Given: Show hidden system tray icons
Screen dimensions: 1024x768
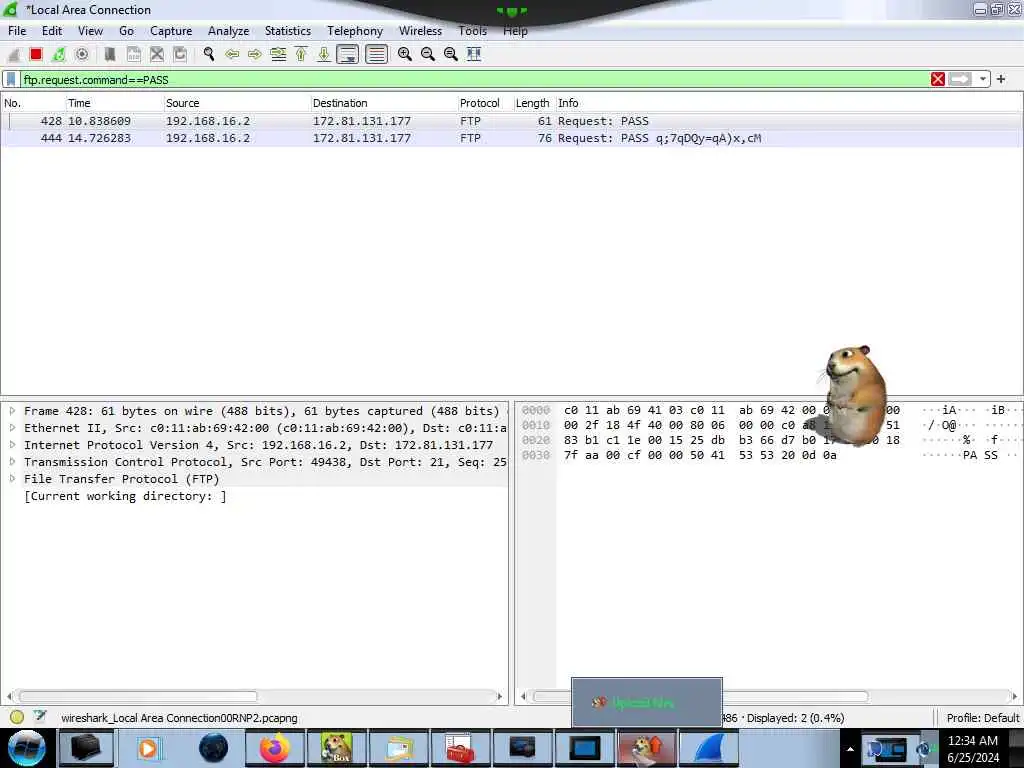Looking at the screenshot, I should (850, 749).
